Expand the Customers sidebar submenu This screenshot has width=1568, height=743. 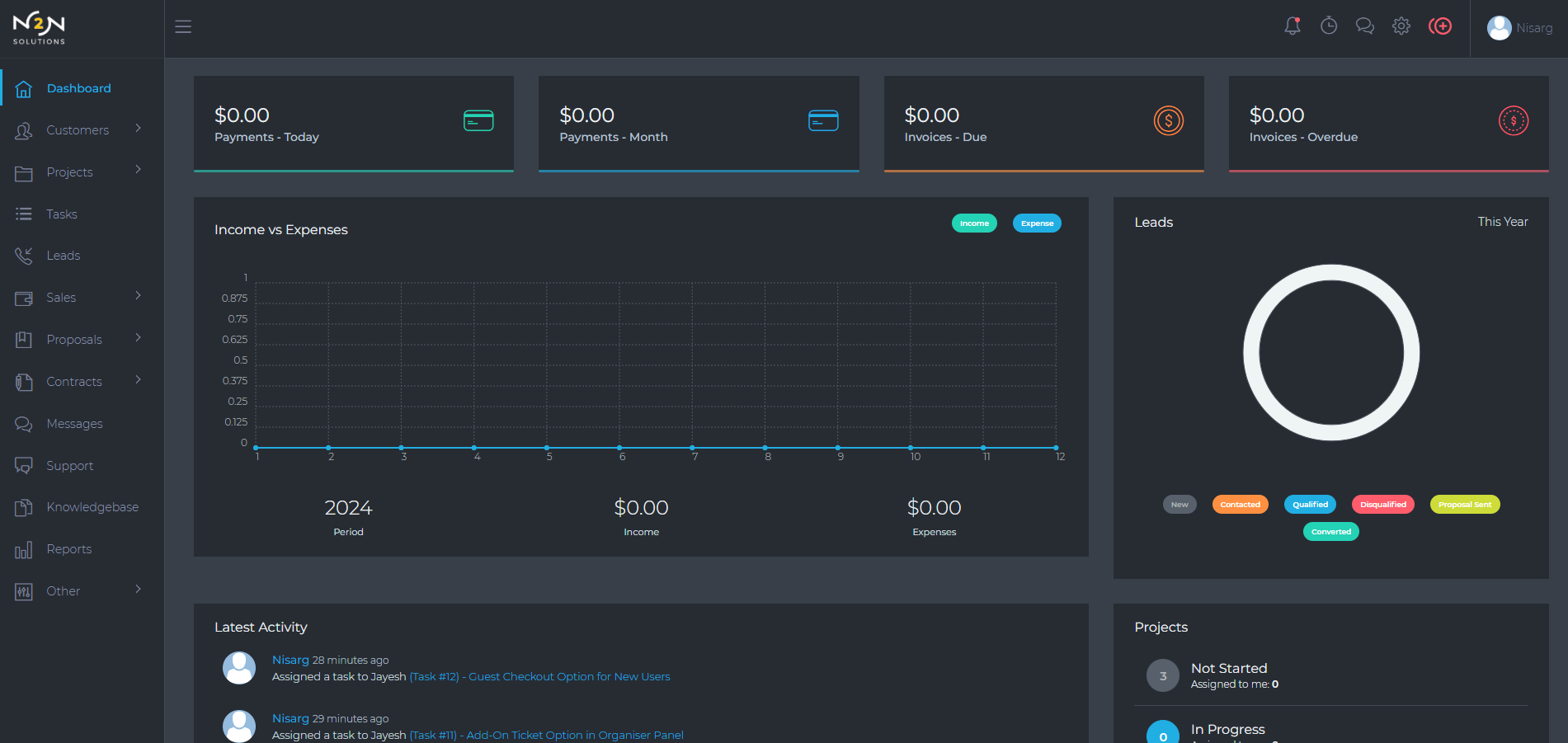tap(78, 130)
